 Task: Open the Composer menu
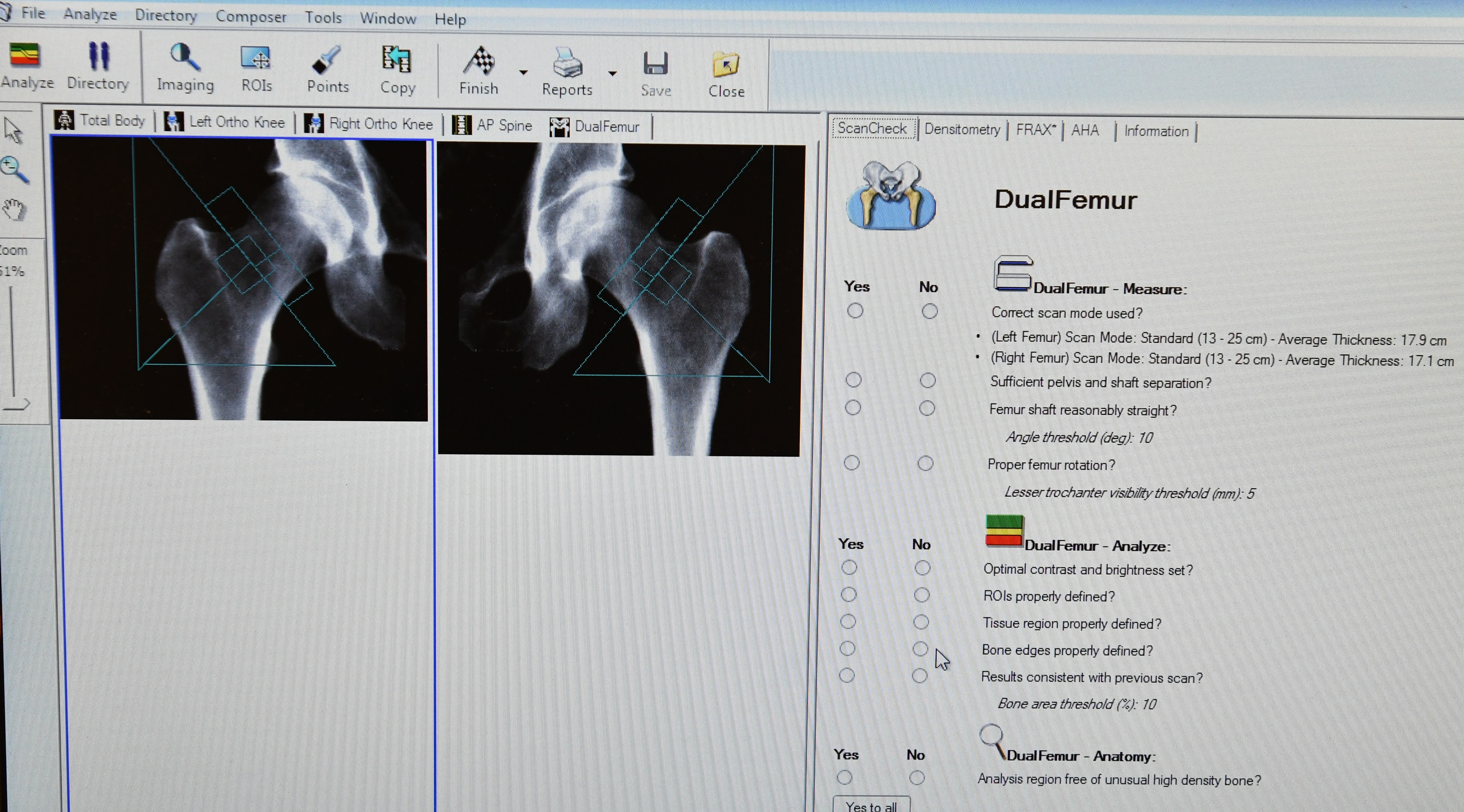click(x=251, y=17)
